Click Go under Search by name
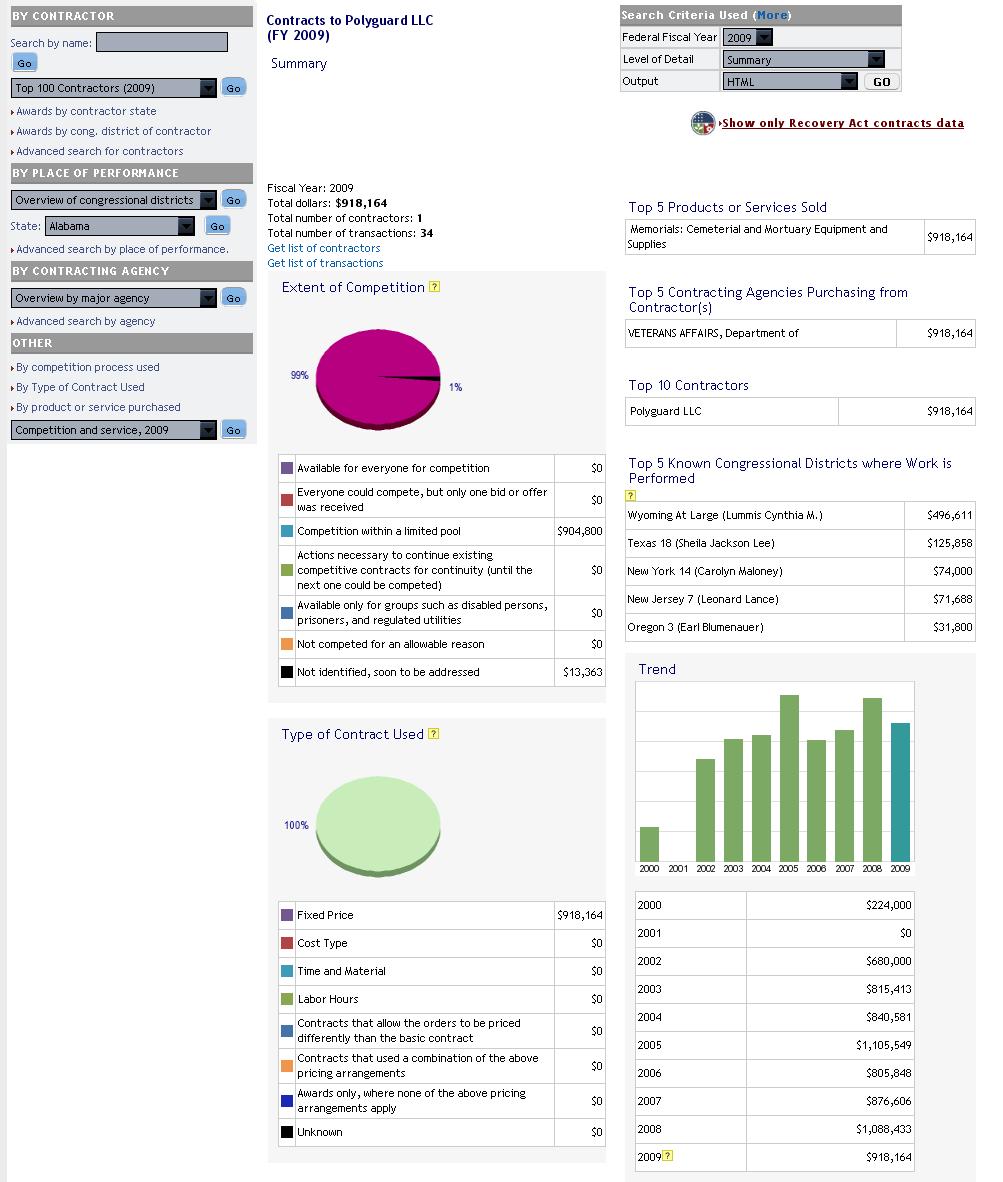This screenshot has width=1003, height=1182. point(24,63)
